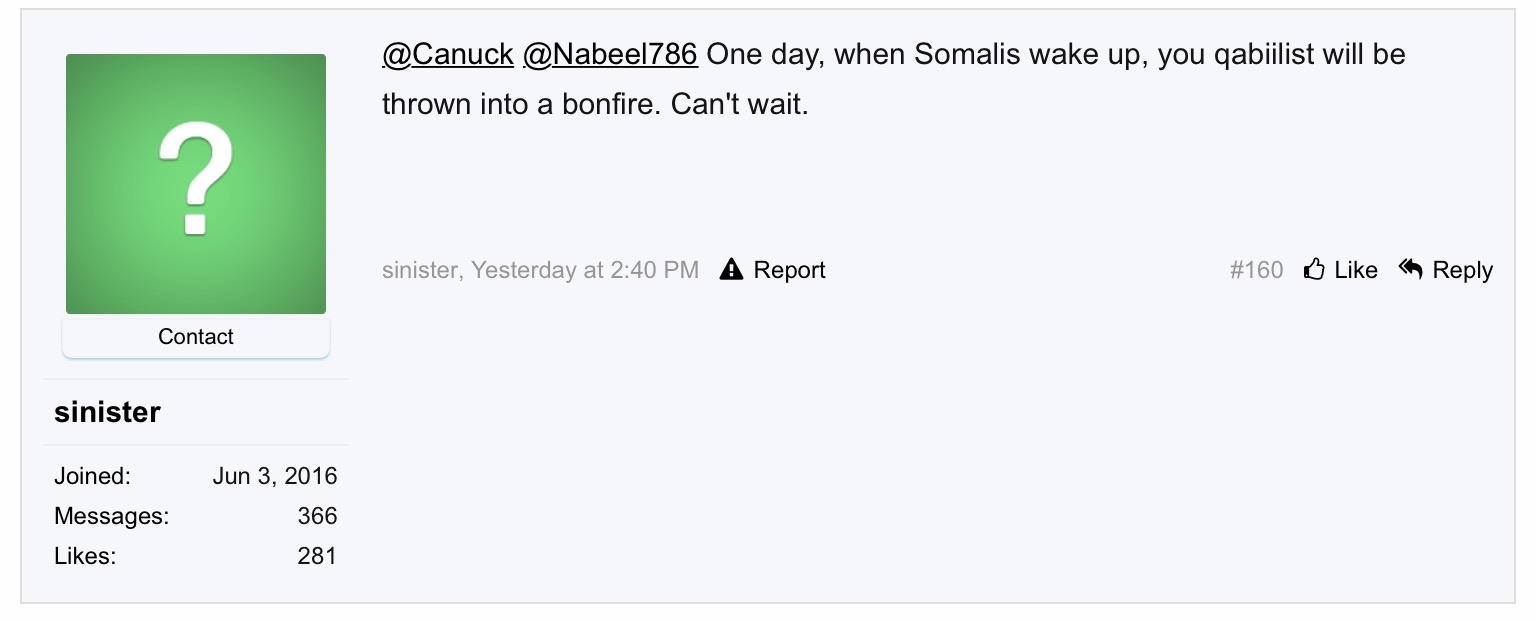The image size is (1536, 621).
Task: Click the grey sinister author name below post
Action: coord(421,270)
